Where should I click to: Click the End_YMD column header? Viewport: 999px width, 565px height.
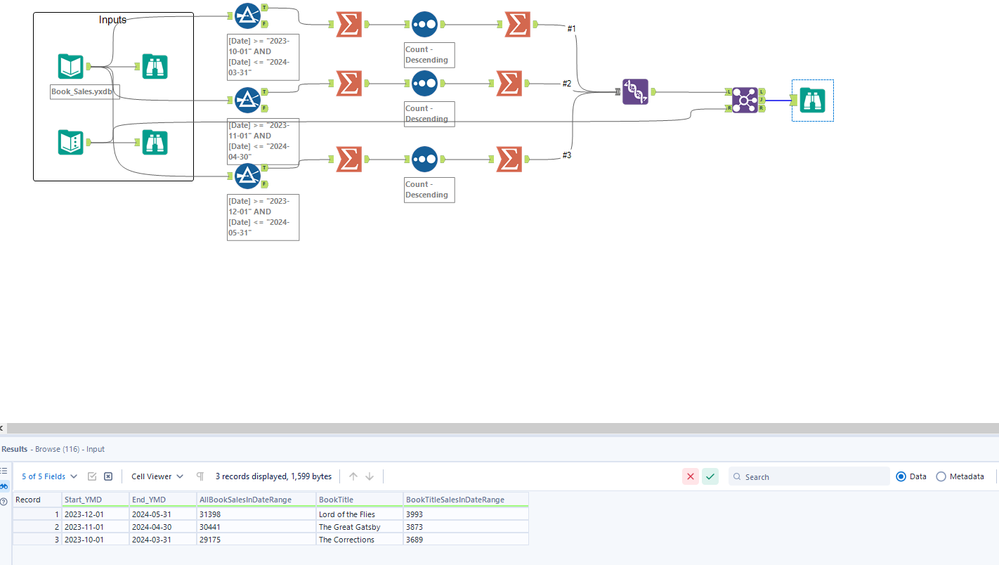click(x=163, y=500)
